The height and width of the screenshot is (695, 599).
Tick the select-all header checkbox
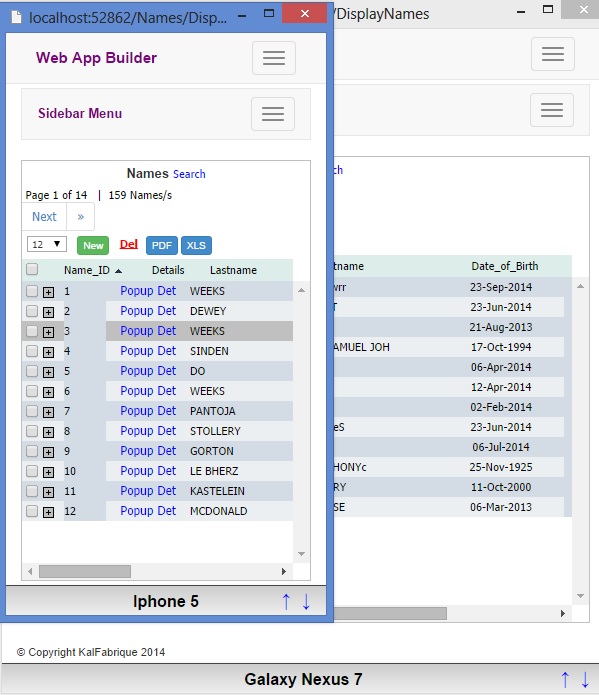tap(32, 269)
